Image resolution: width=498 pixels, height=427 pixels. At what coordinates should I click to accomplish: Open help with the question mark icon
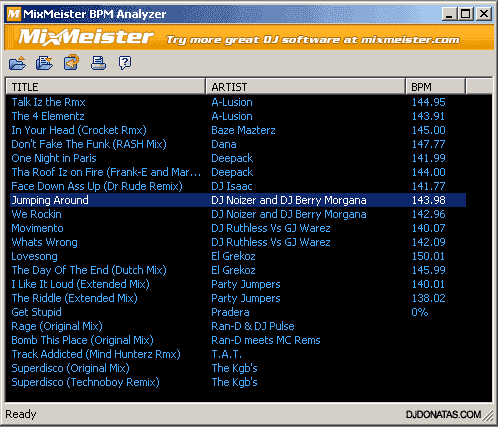pos(125,63)
